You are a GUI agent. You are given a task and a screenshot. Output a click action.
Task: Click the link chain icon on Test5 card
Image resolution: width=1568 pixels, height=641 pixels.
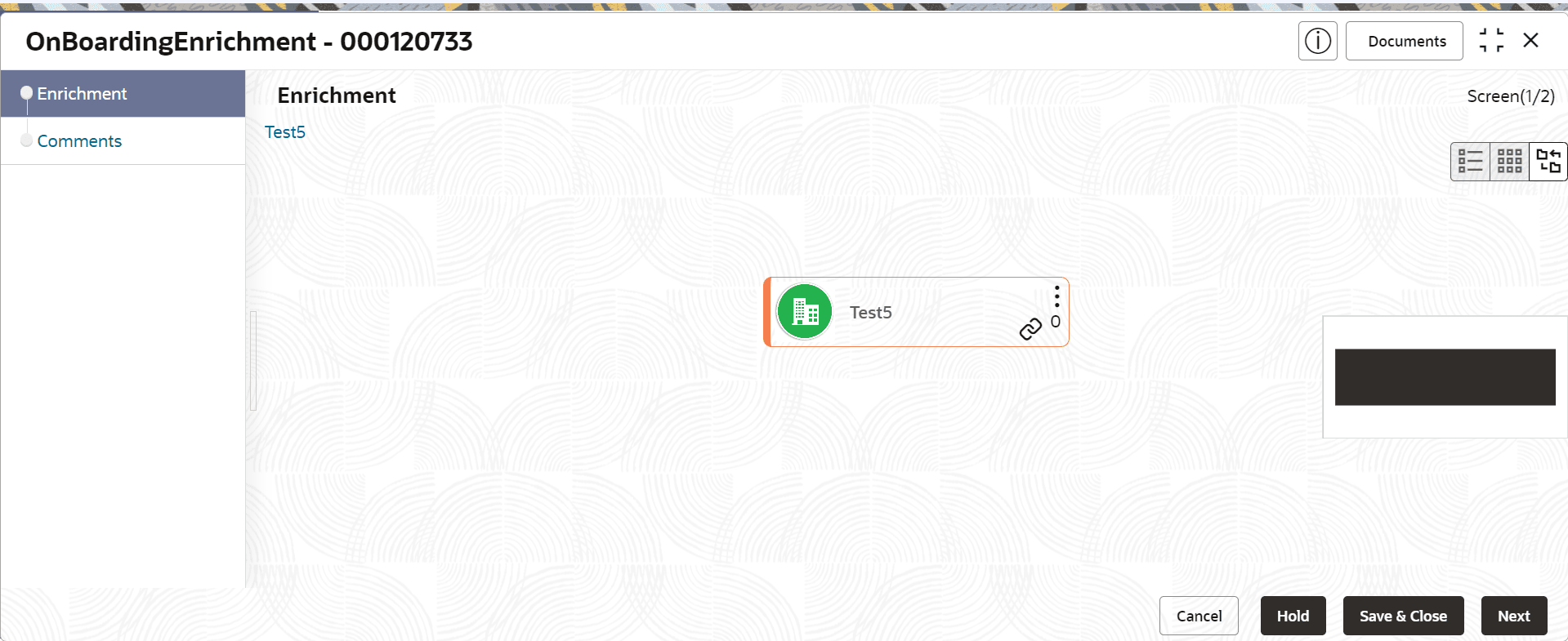1030,328
